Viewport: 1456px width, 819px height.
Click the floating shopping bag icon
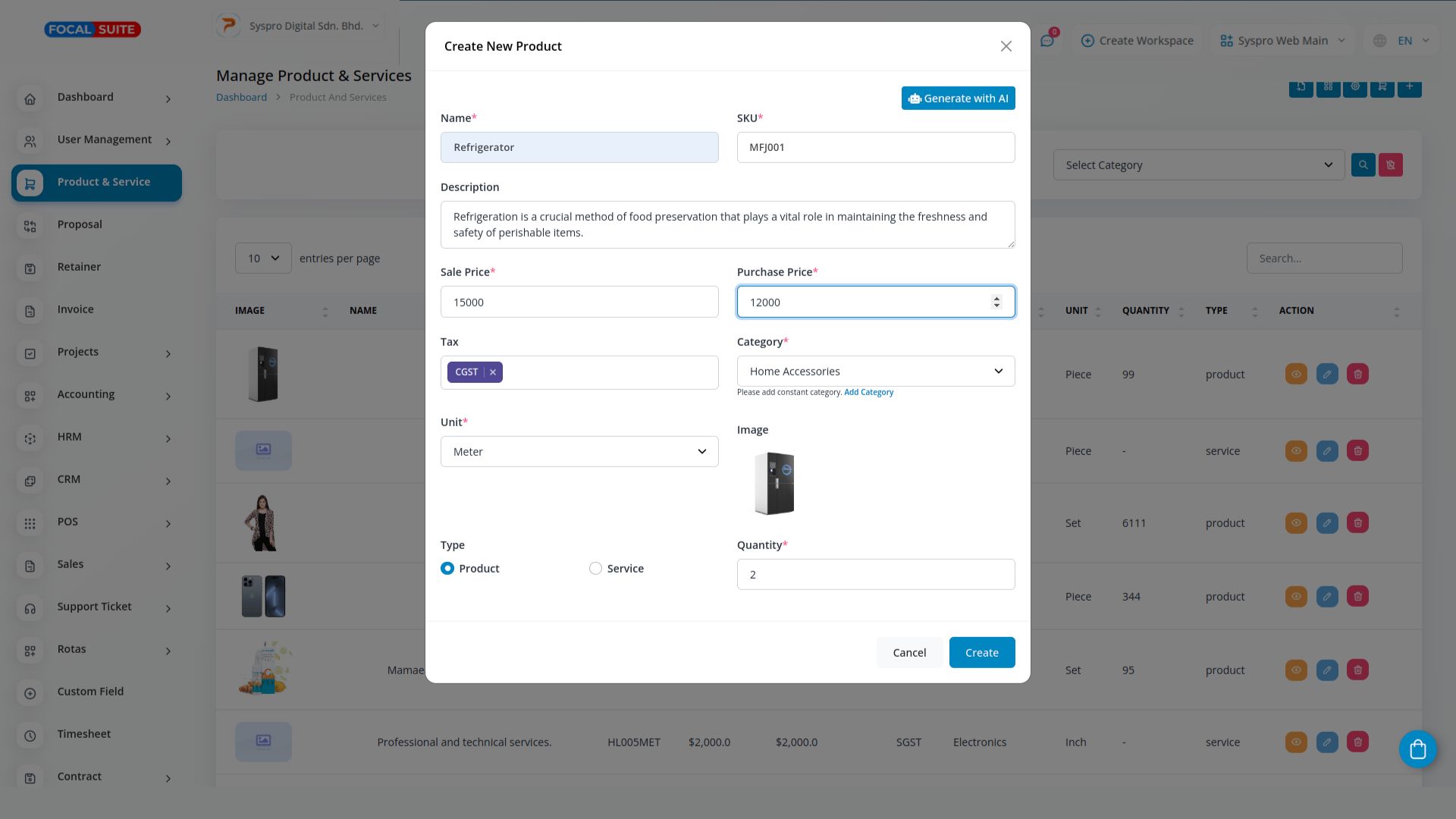click(1417, 749)
